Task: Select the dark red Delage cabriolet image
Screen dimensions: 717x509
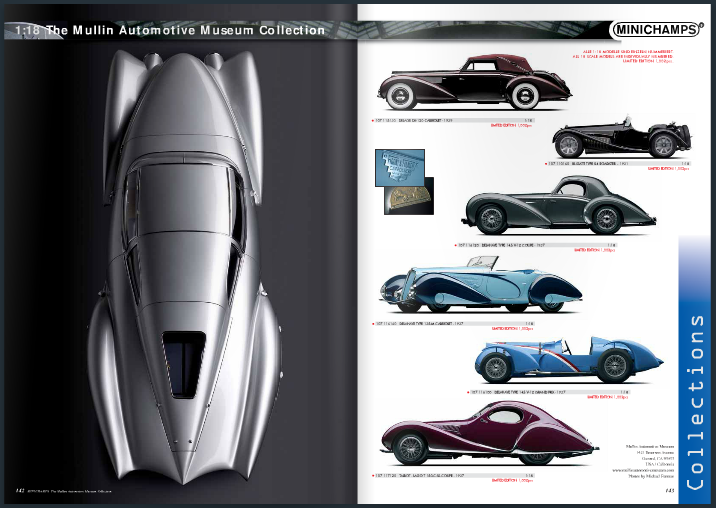Action: coord(461,81)
